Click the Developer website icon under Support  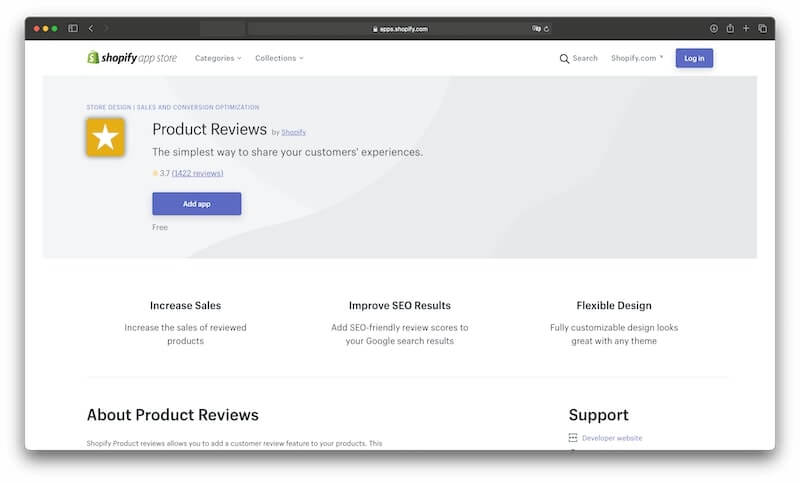point(573,438)
